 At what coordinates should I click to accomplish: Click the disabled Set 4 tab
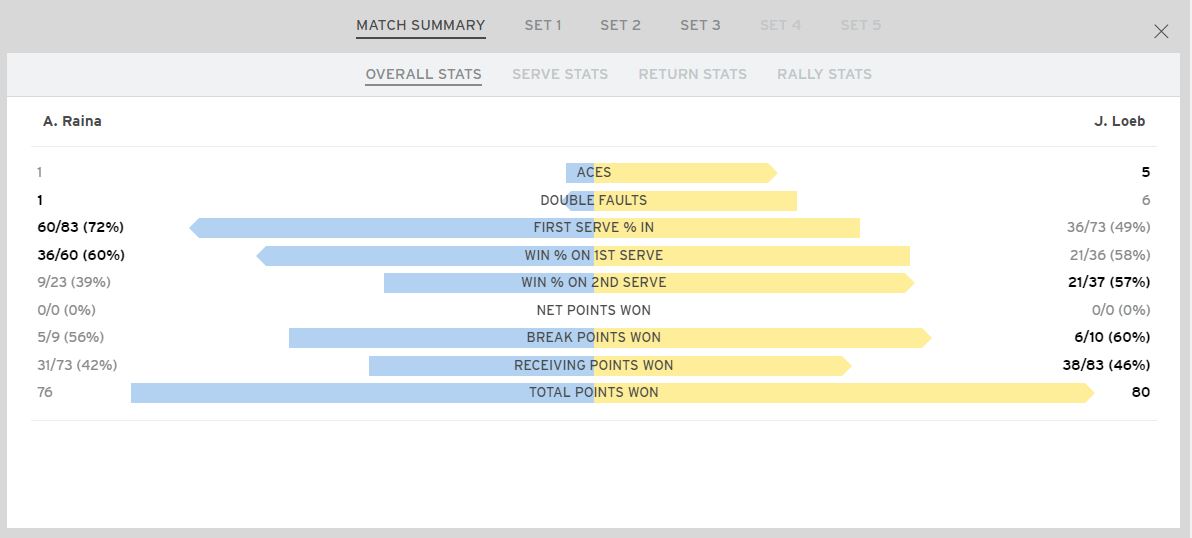[780, 25]
